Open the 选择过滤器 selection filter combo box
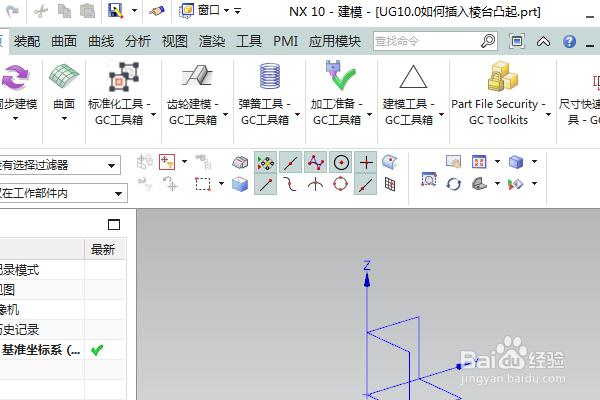 pos(60,165)
